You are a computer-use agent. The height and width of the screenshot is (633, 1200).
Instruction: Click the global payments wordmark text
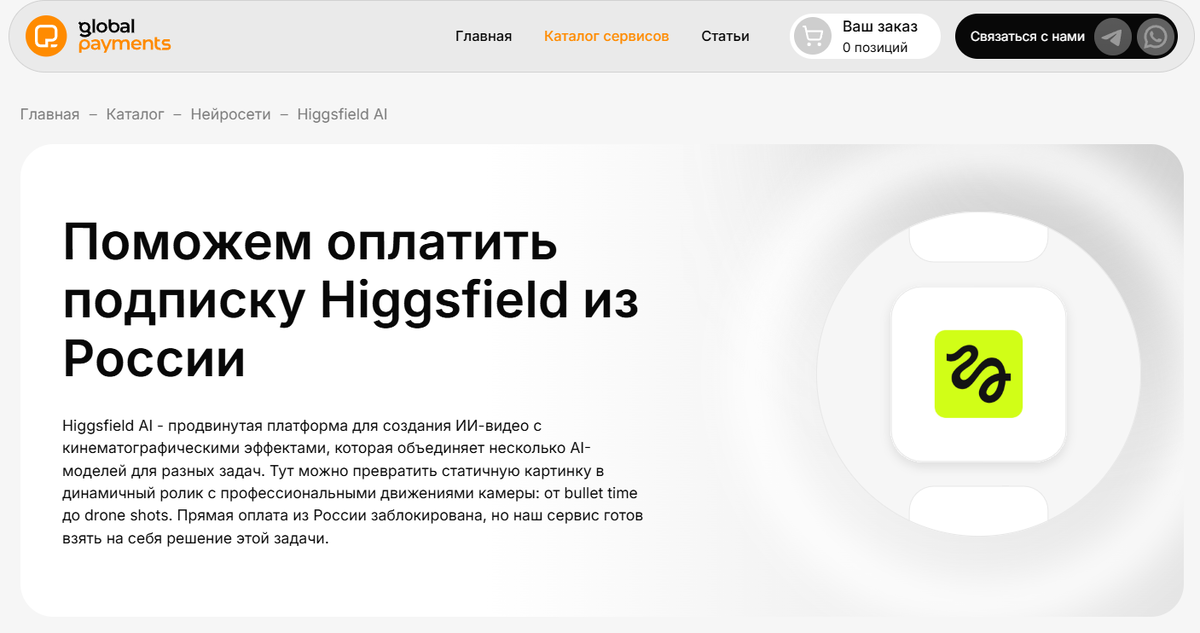pos(124,35)
